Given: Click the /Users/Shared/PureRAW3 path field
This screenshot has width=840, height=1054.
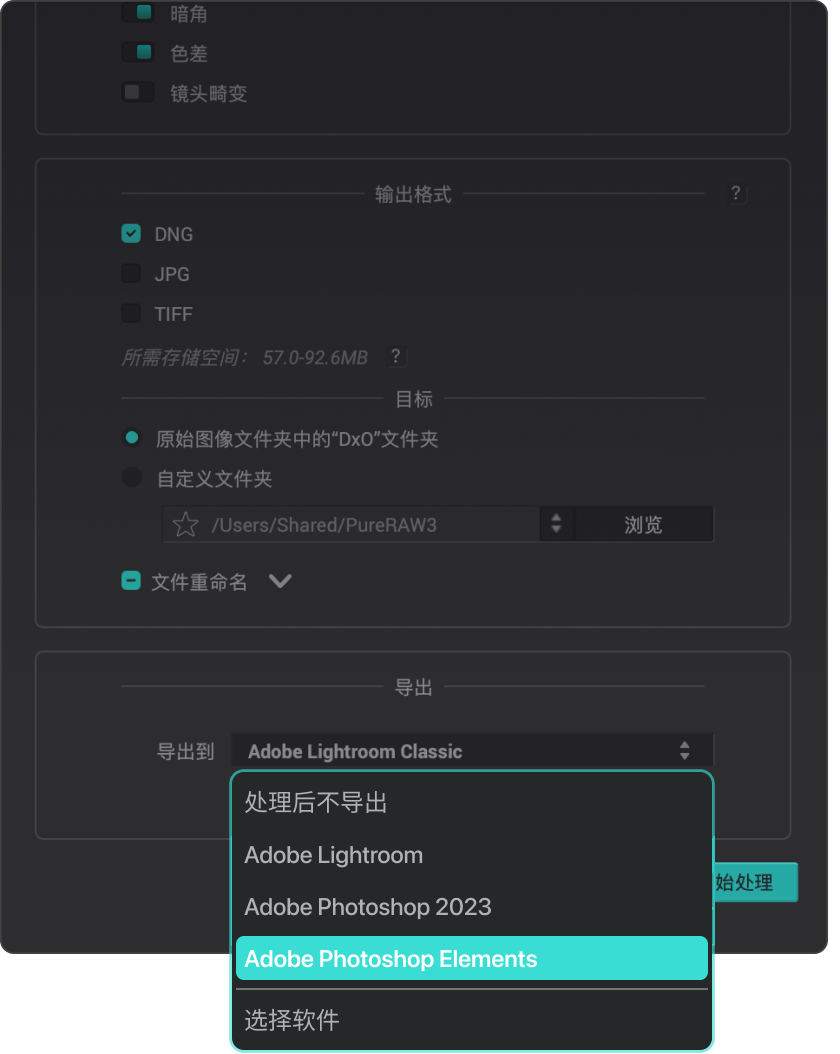Looking at the screenshot, I should 350,524.
